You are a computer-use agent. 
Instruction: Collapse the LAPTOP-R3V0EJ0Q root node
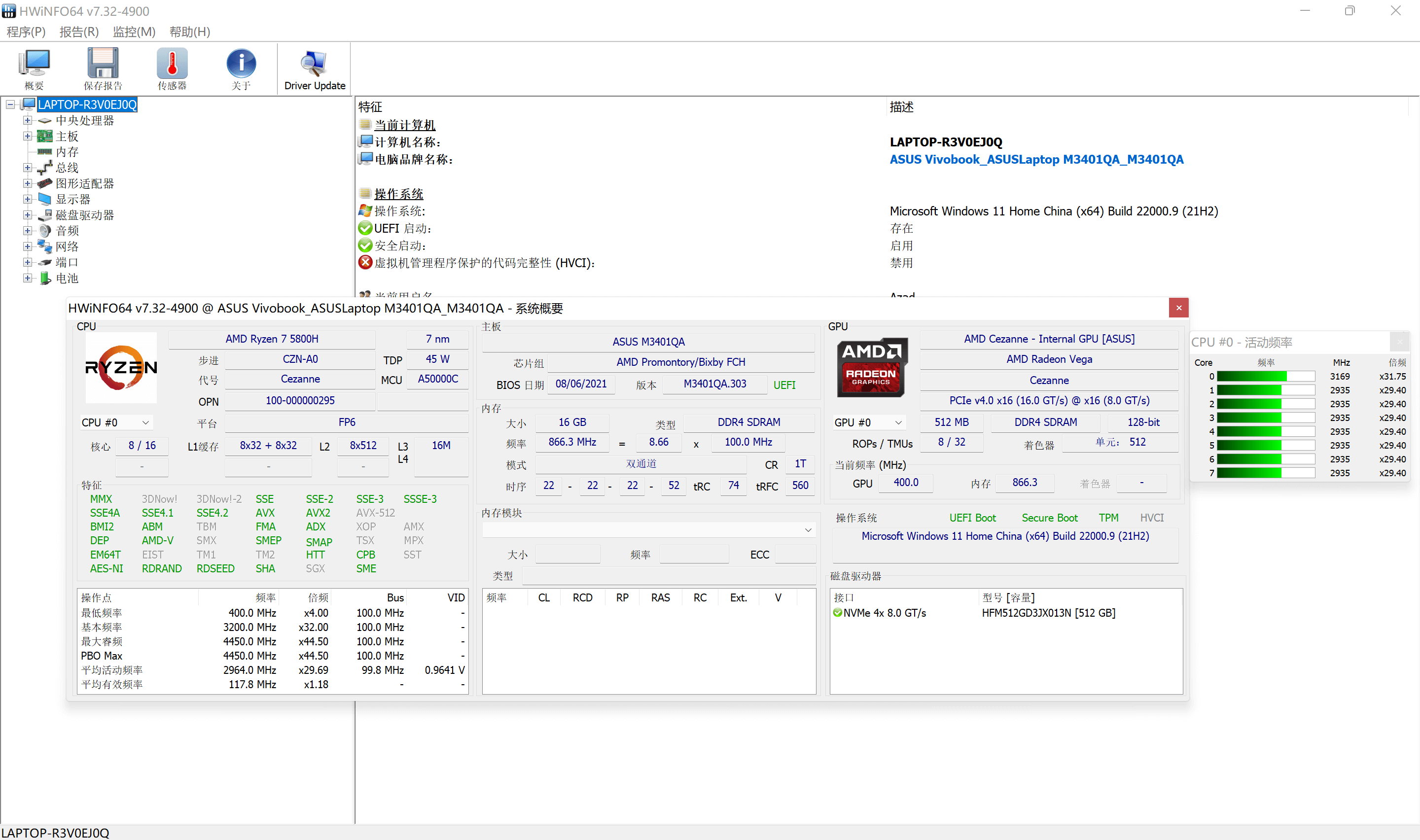tap(10, 105)
